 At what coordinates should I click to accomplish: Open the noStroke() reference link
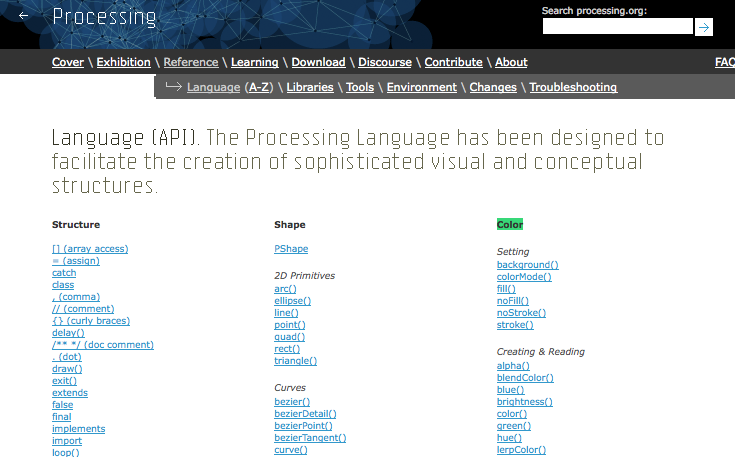tap(521, 313)
